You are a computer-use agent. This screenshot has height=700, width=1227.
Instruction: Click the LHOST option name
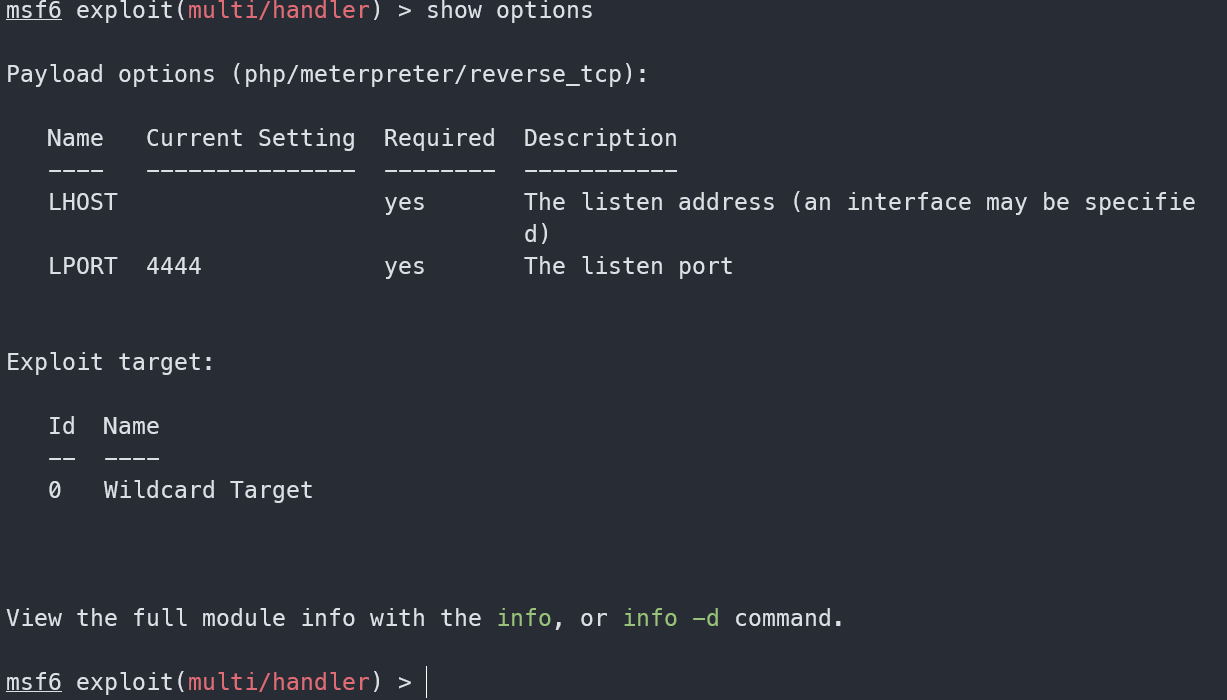click(x=82, y=202)
